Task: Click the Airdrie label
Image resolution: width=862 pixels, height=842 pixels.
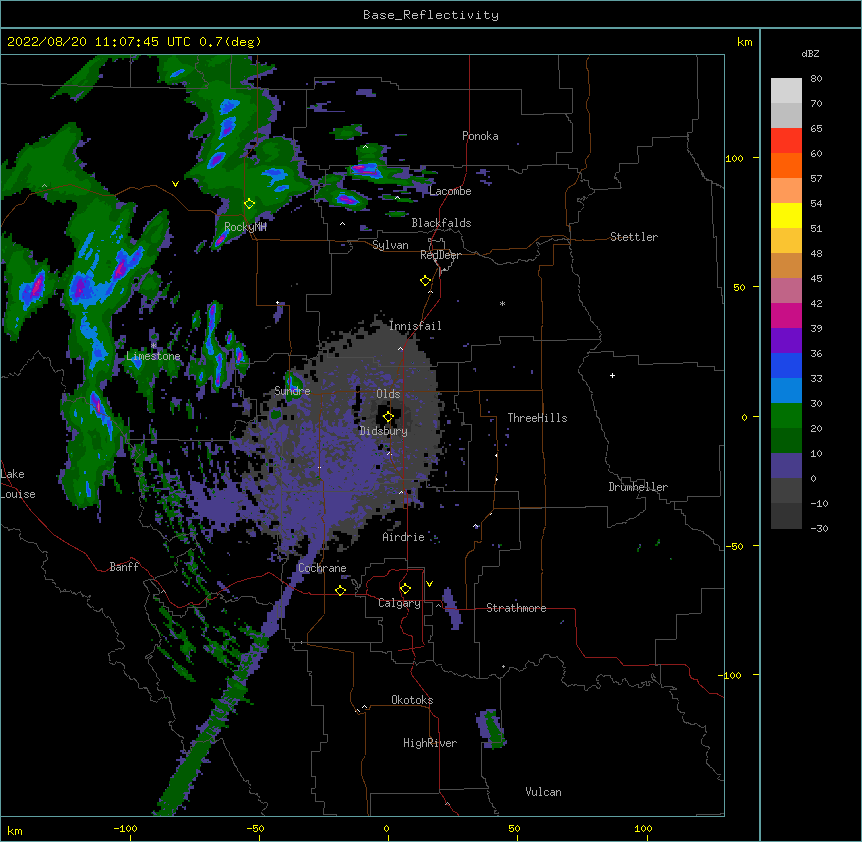Action: [x=404, y=537]
